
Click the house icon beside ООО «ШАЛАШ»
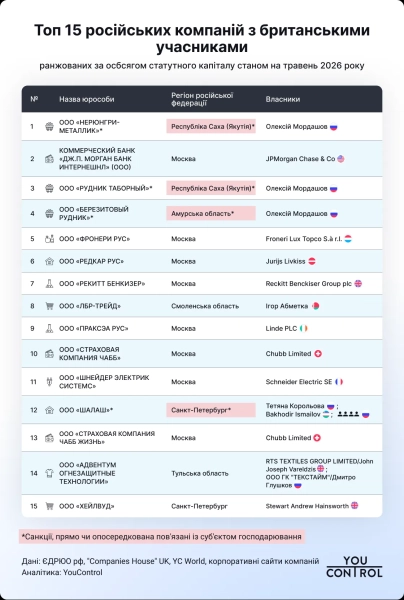[49, 410]
